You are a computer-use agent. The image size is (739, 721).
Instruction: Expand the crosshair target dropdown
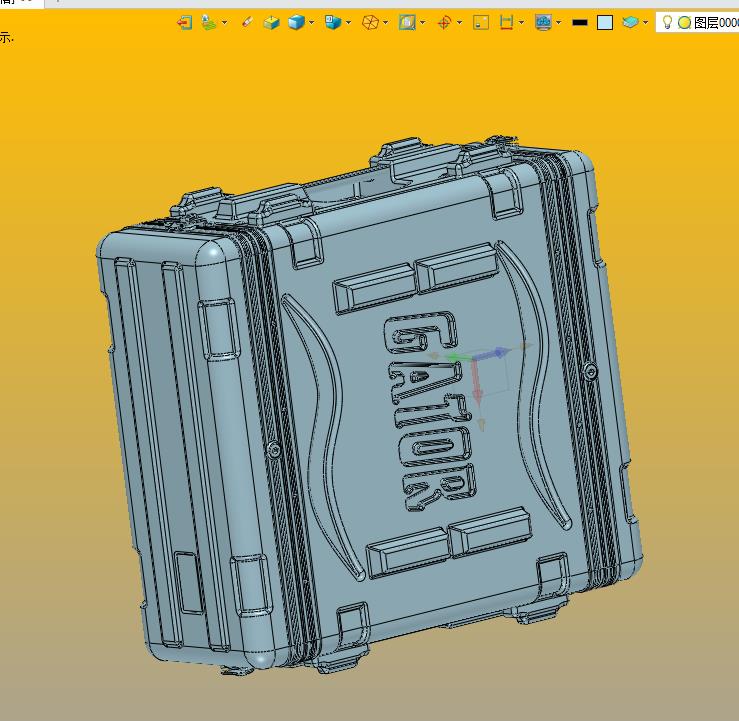[x=460, y=22]
